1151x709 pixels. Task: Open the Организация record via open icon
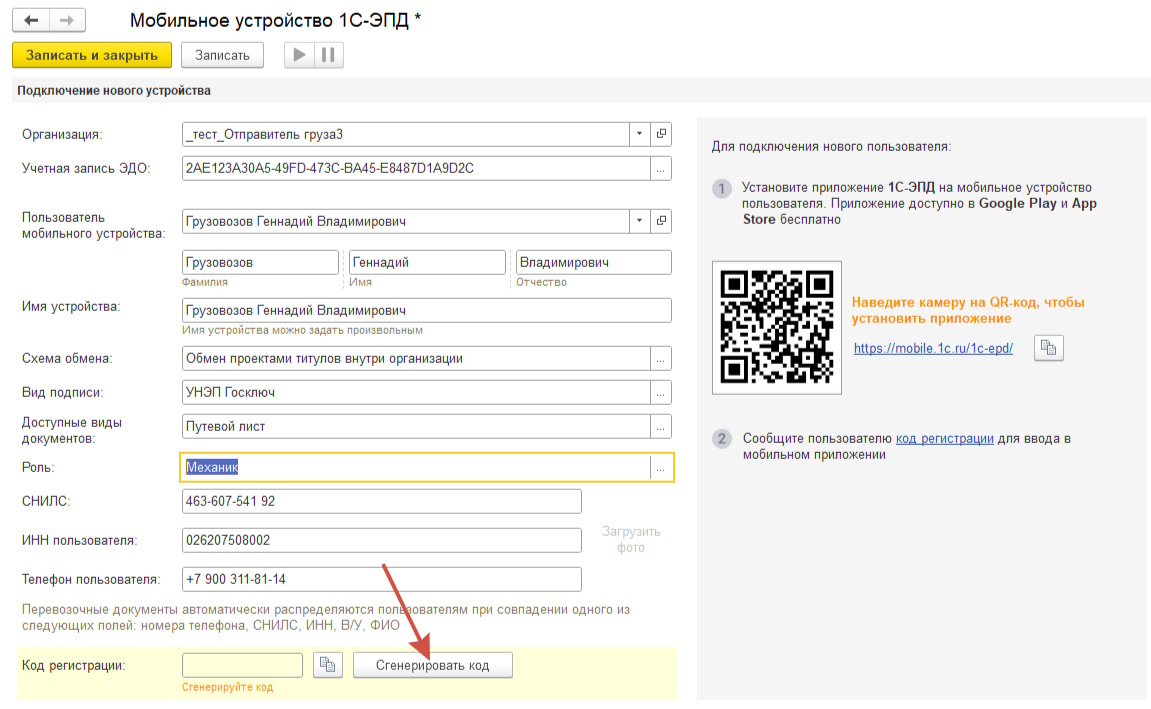(x=661, y=134)
